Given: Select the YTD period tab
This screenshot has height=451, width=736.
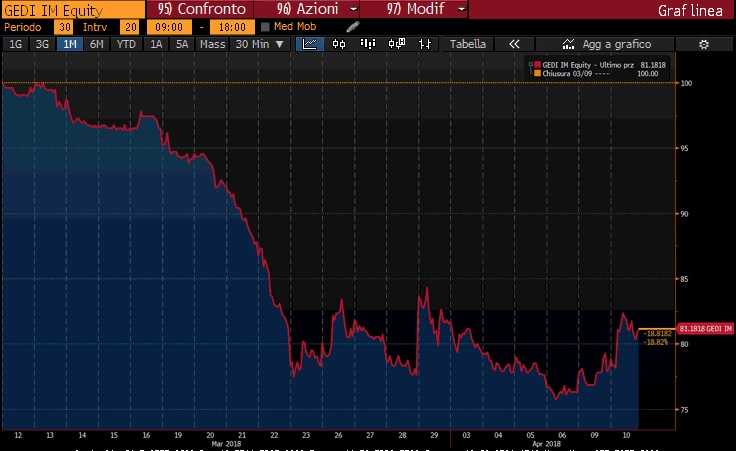Looking at the screenshot, I should pos(126,44).
